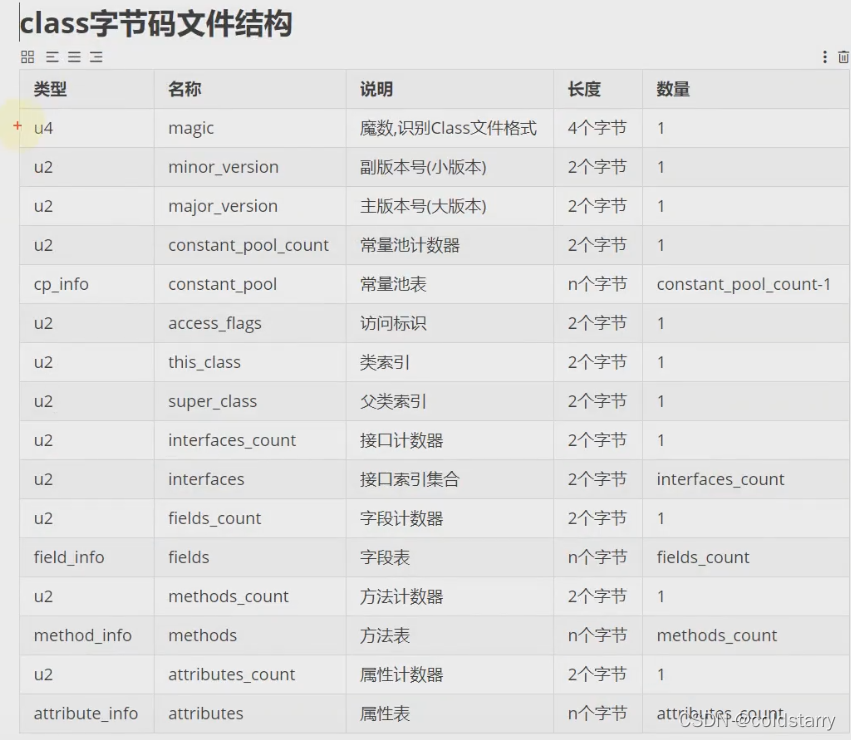
Task: Select the 'fields' name cell
Action: tap(189, 558)
